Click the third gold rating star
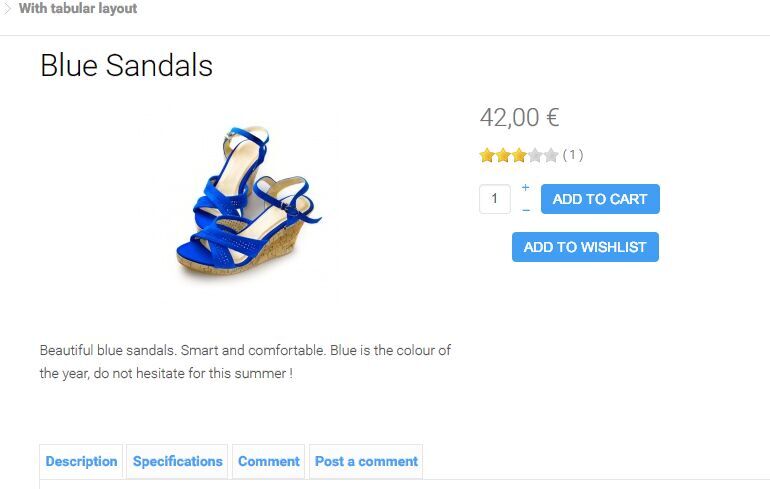This screenshot has width=770, height=489. [x=519, y=156]
